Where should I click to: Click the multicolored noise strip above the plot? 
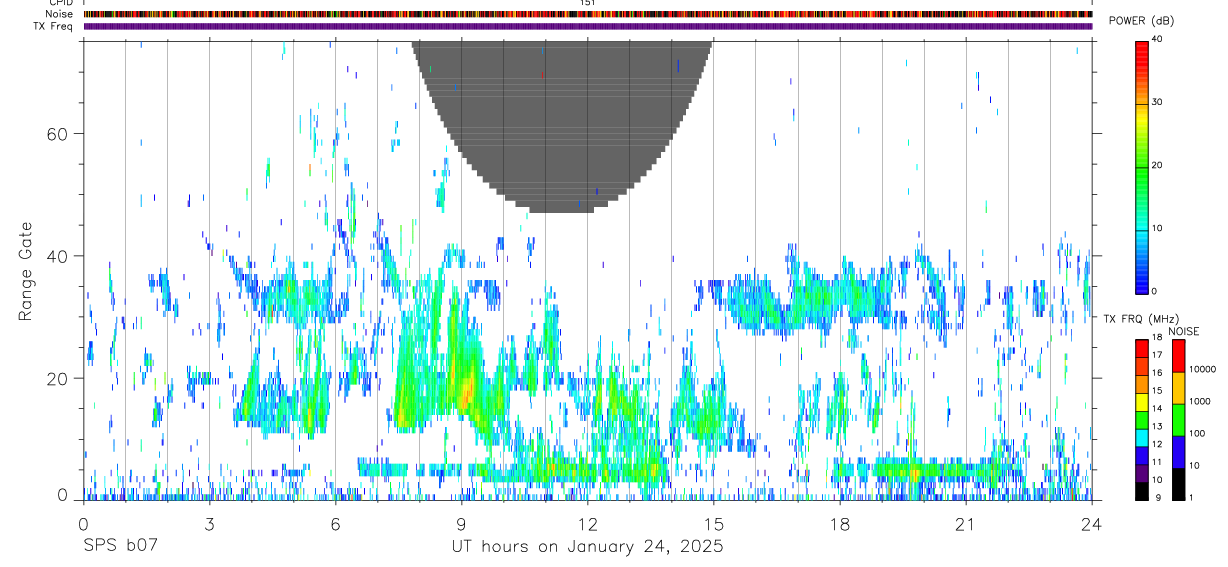(588, 14)
